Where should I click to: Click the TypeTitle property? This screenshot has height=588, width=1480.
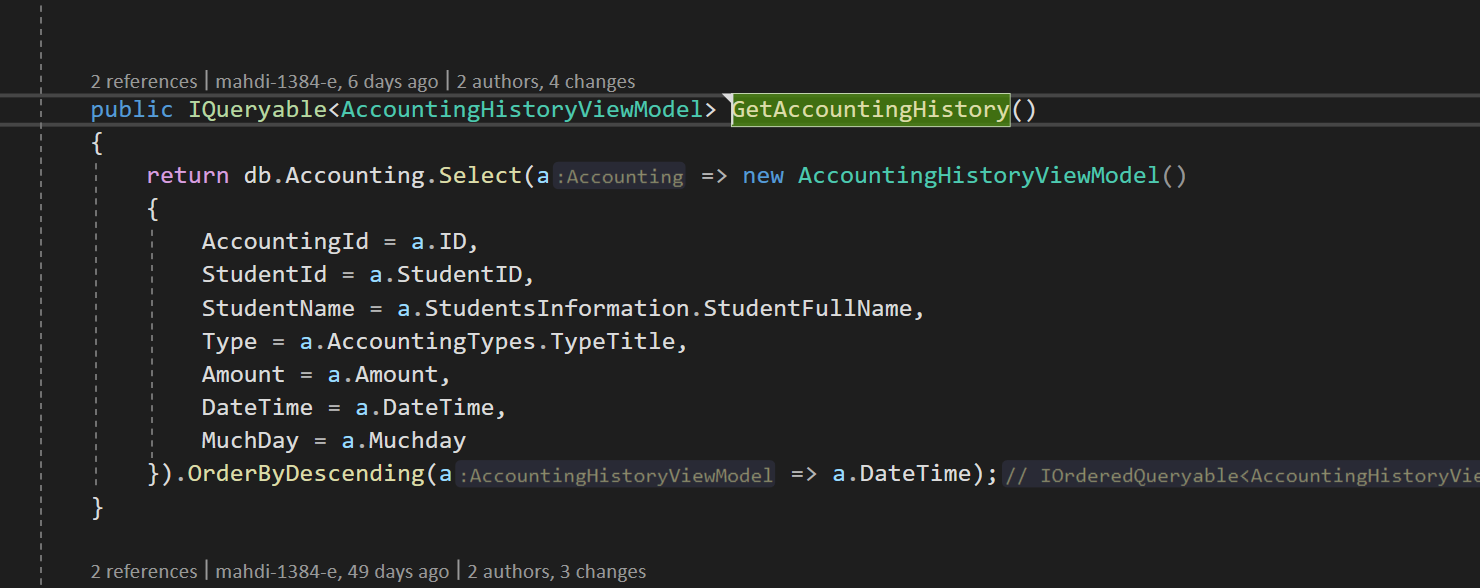click(x=614, y=341)
